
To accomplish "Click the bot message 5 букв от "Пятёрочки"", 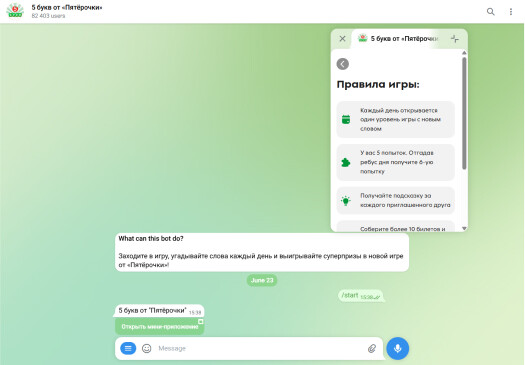I will pyautogui.click(x=159, y=311).
